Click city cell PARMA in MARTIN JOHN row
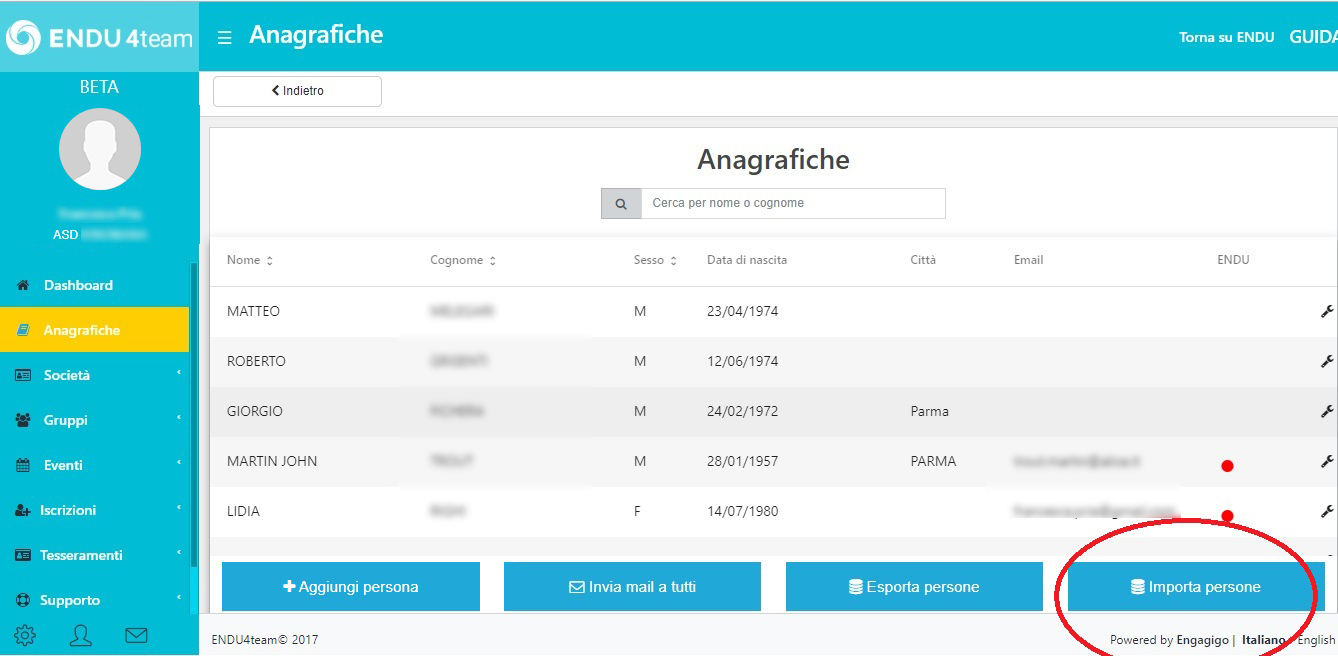The image size is (1338, 656). pyautogui.click(x=933, y=461)
